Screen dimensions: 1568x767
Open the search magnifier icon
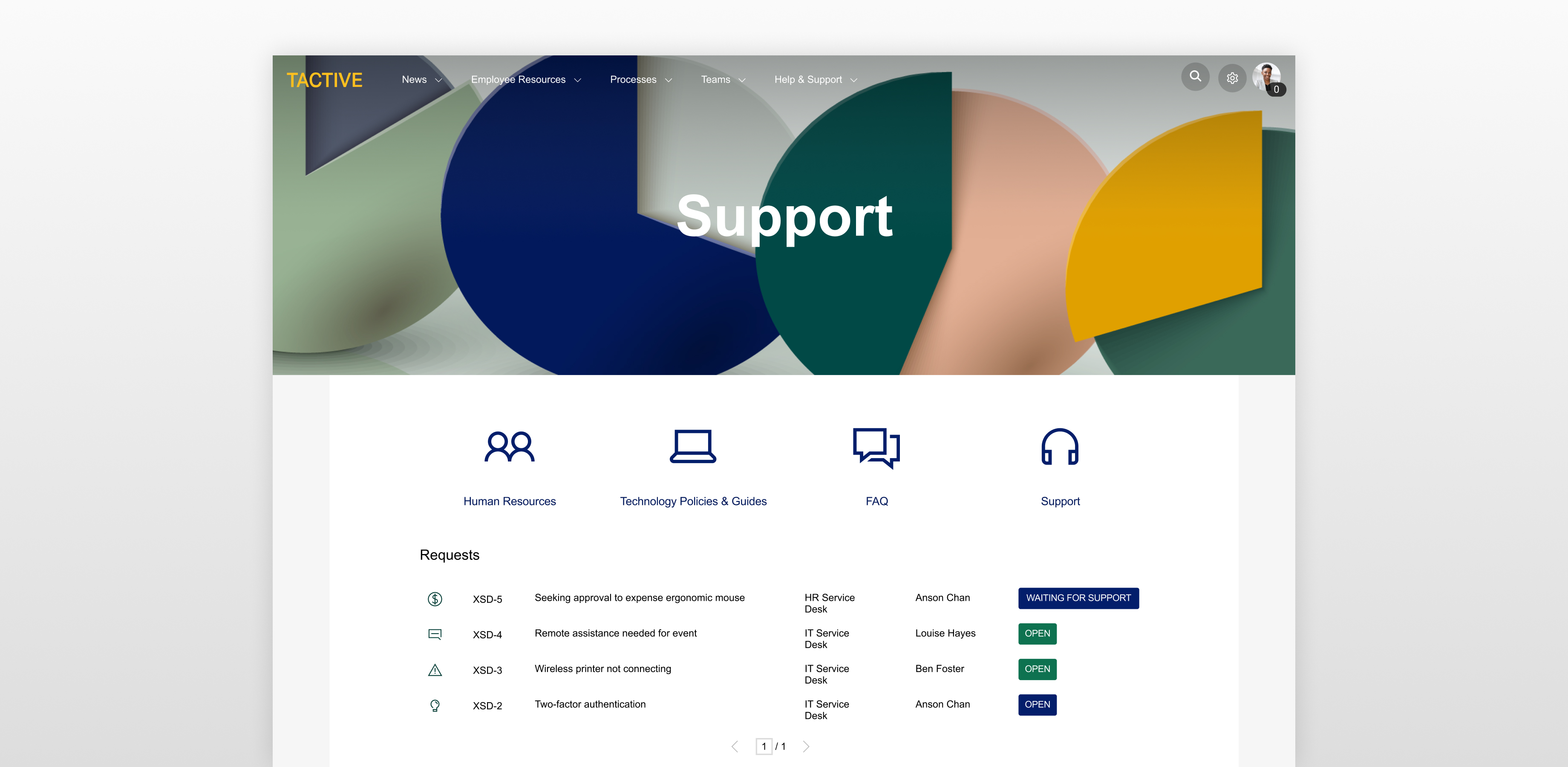coord(1196,77)
